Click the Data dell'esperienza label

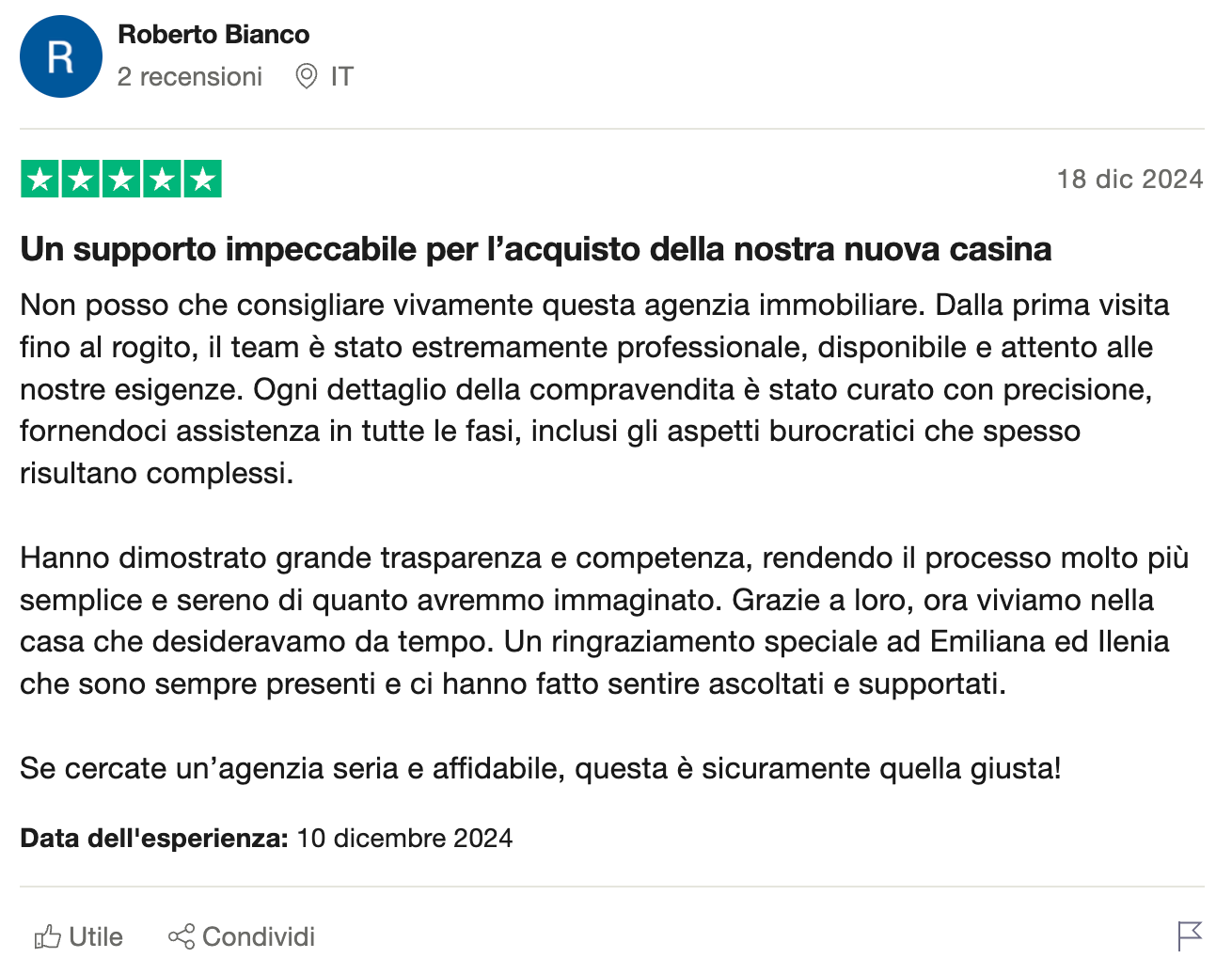(154, 839)
